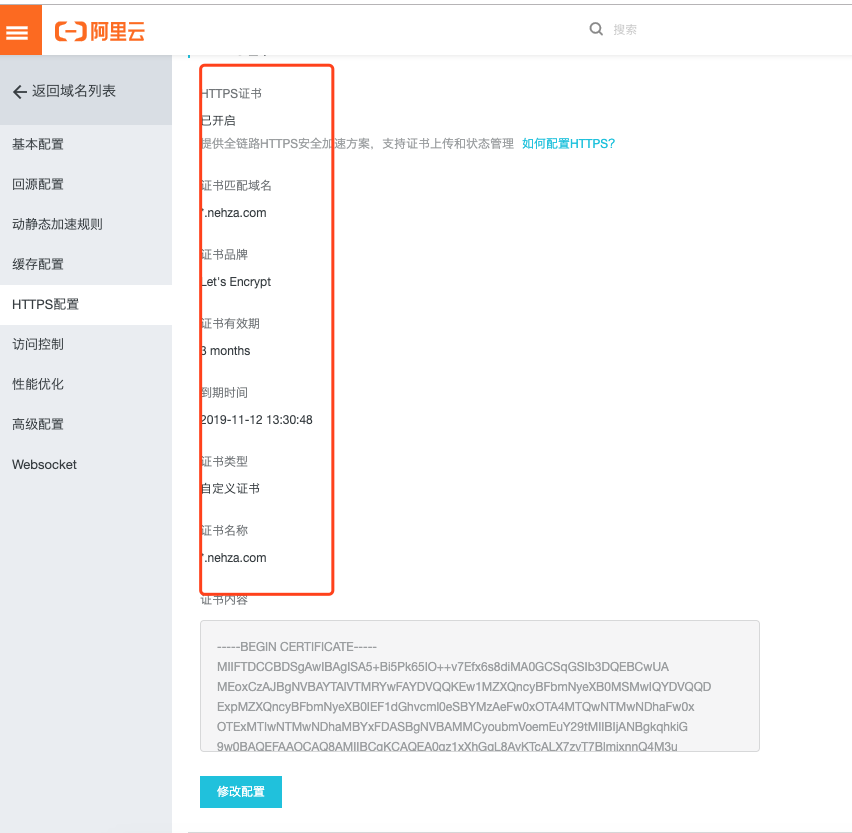Return via 返回域名列表 link text
Viewport: 852px width, 833px height.
point(73,91)
